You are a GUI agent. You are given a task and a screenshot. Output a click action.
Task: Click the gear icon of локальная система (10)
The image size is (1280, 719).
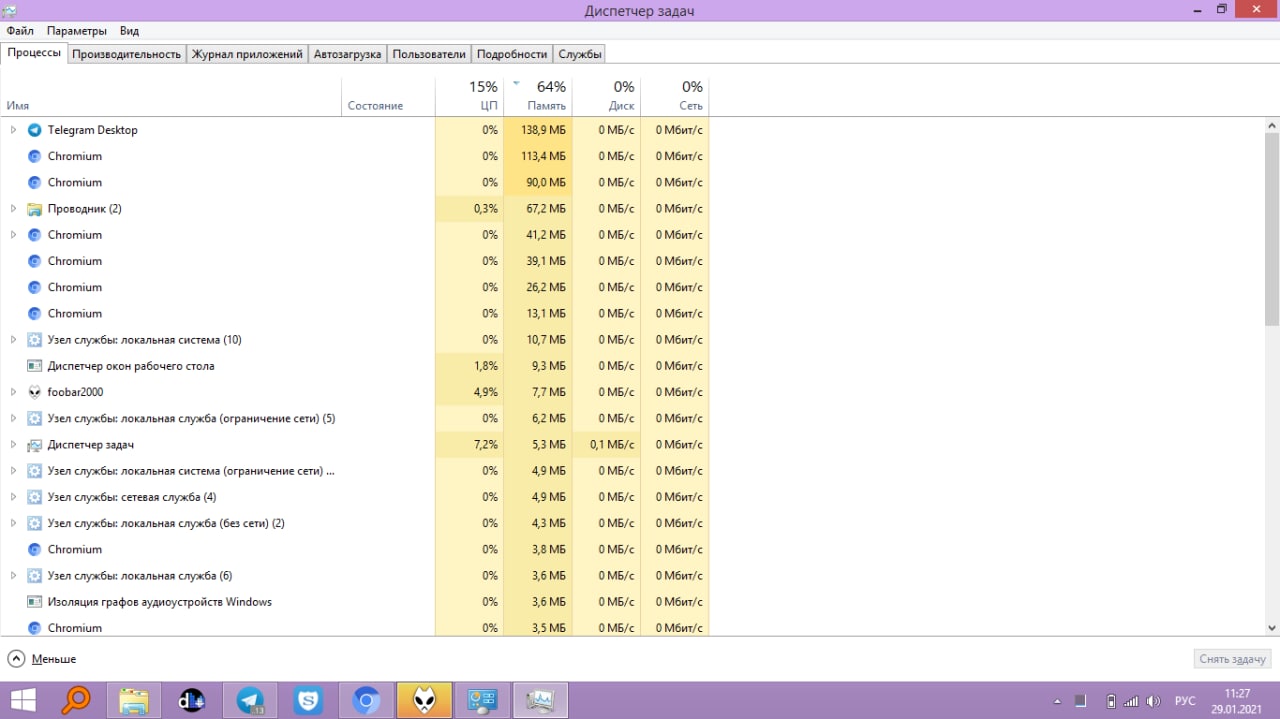[x=35, y=340]
